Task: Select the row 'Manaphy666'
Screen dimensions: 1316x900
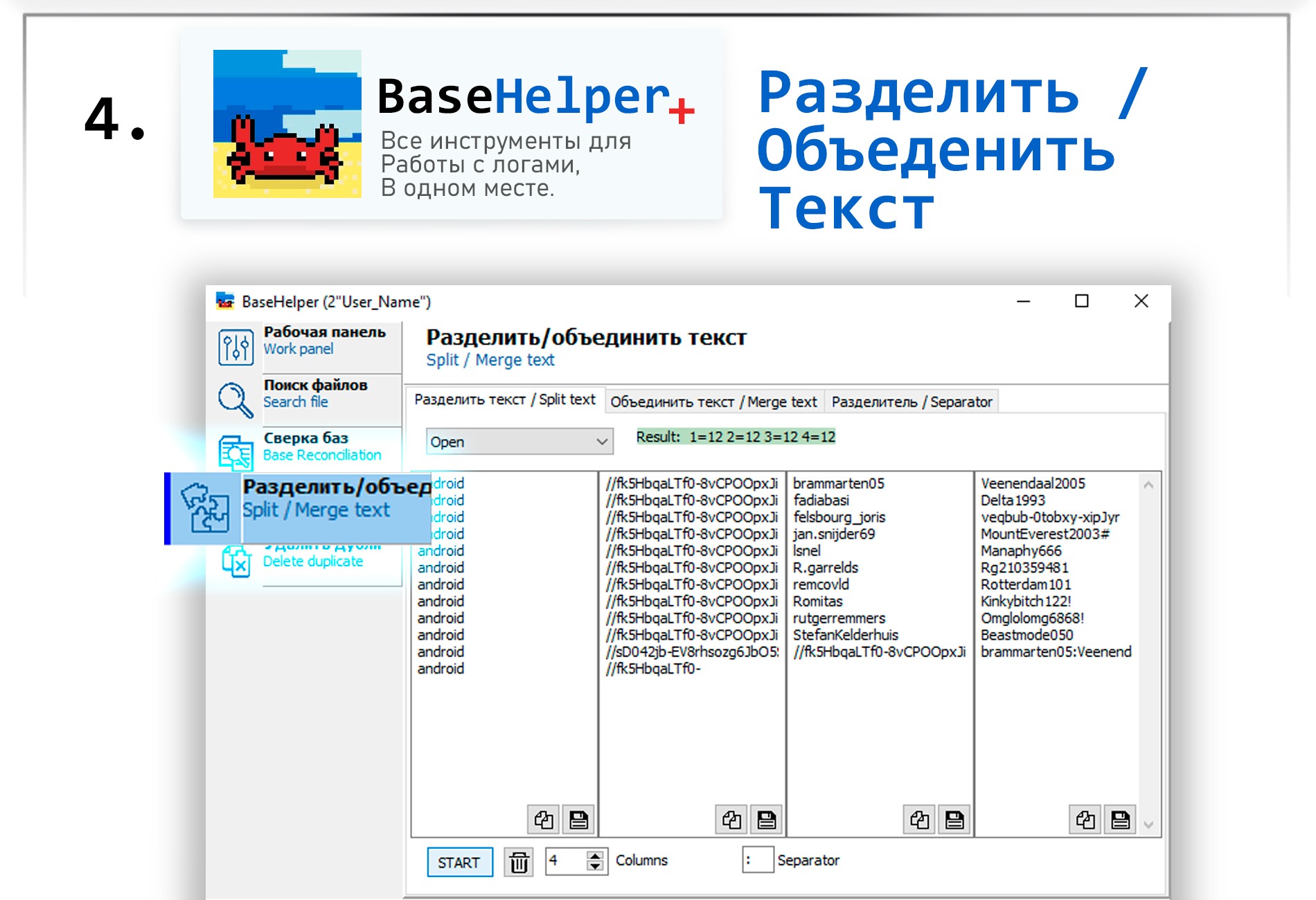Action: click(1021, 551)
